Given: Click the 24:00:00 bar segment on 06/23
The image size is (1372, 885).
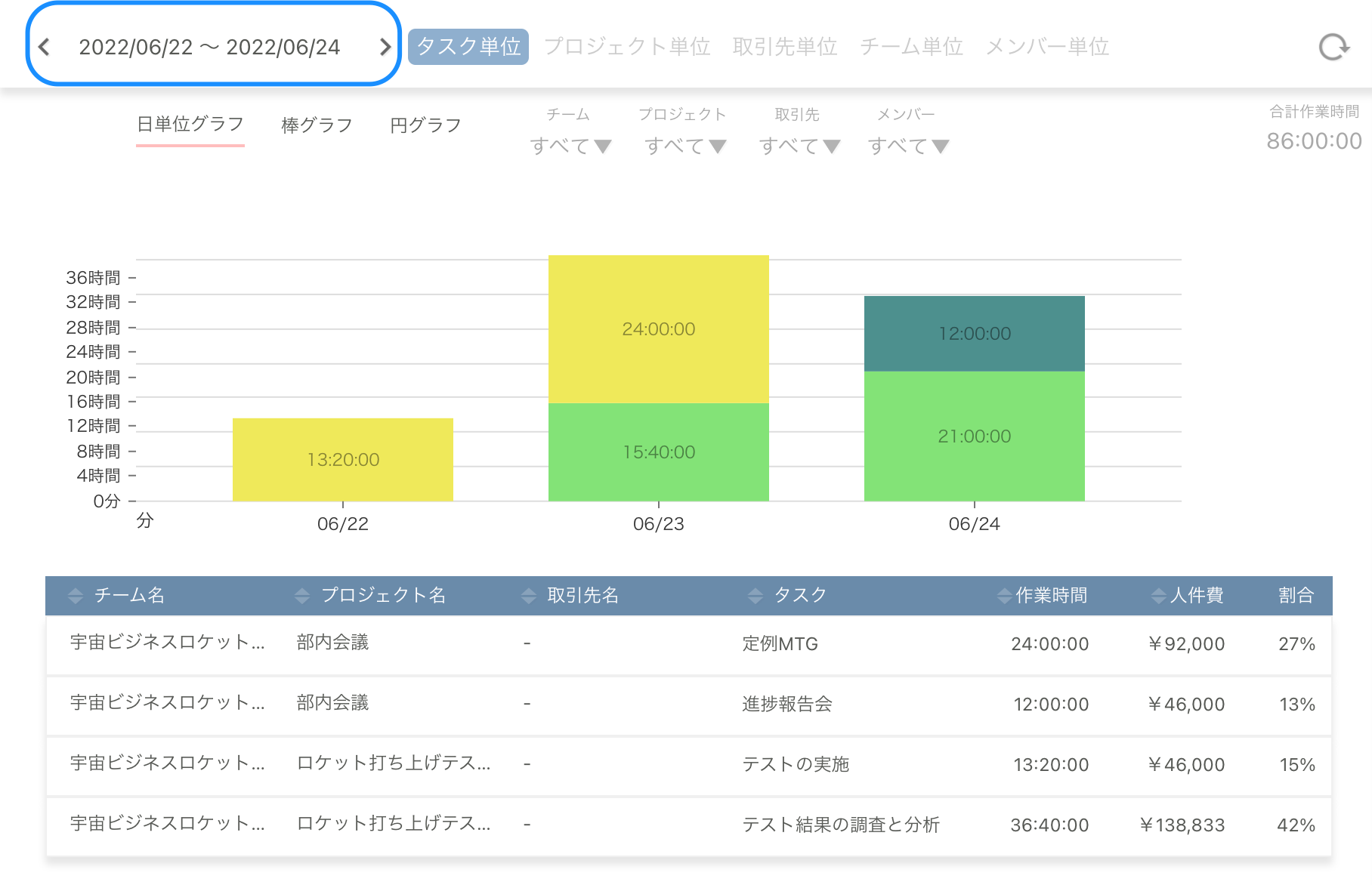Looking at the screenshot, I should pyautogui.click(x=657, y=329).
